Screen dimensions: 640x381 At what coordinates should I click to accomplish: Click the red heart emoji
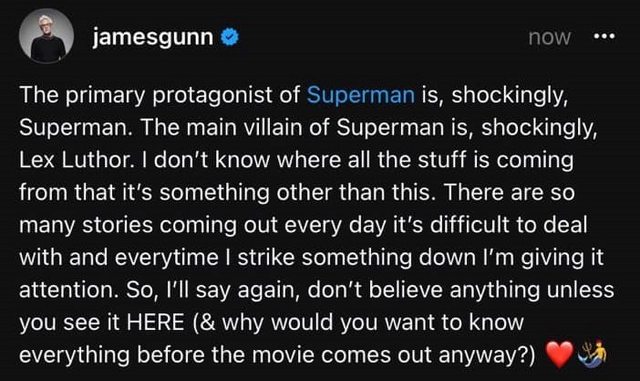(x=560, y=354)
